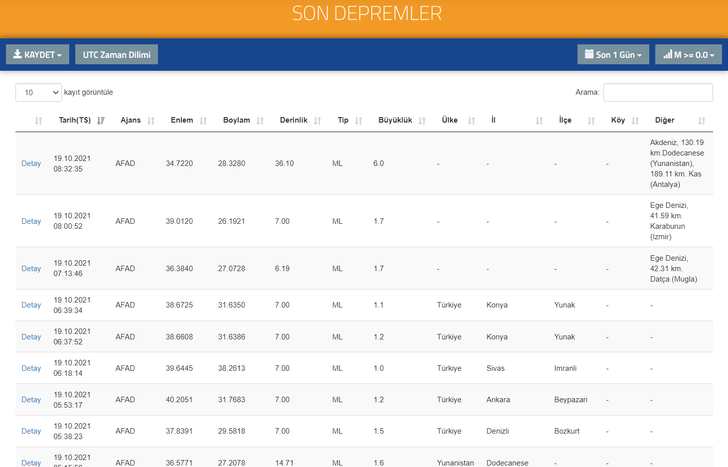Select longitude value 29.5818
The image size is (728, 467).
[x=232, y=431]
